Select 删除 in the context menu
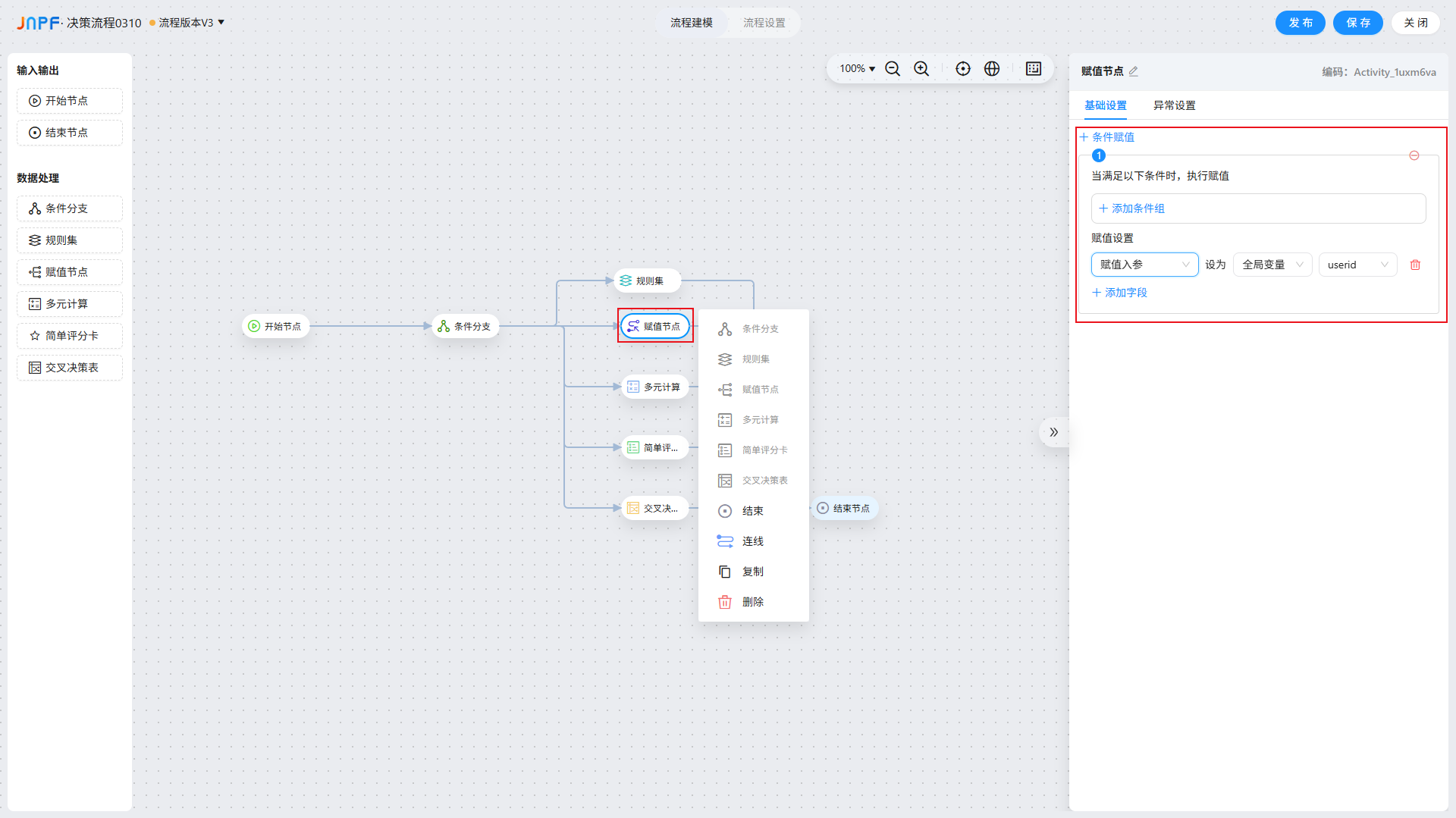Image resolution: width=1456 pixels, height=818 pixels. 752,602
